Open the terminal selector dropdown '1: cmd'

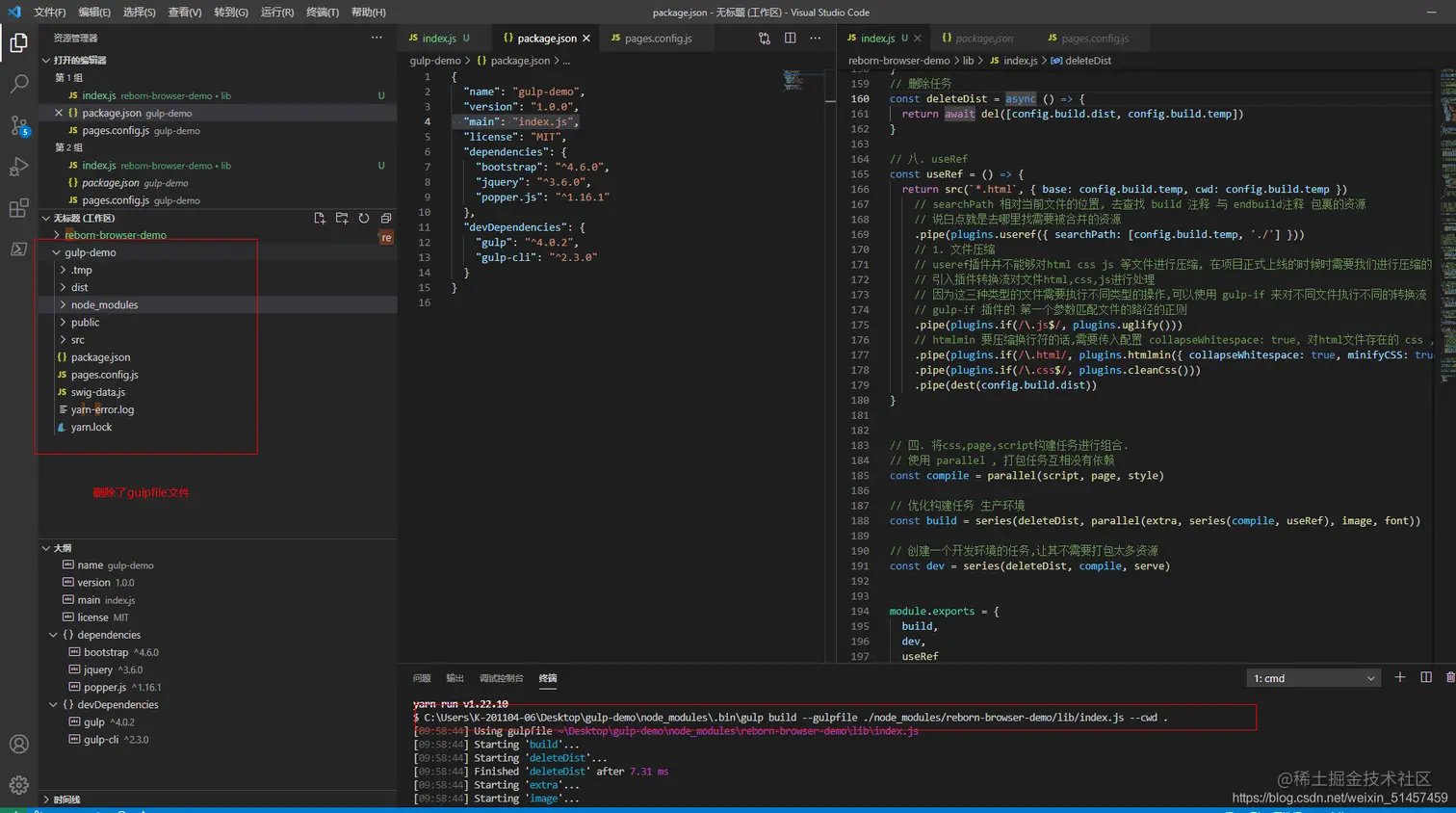(1313, 678)
